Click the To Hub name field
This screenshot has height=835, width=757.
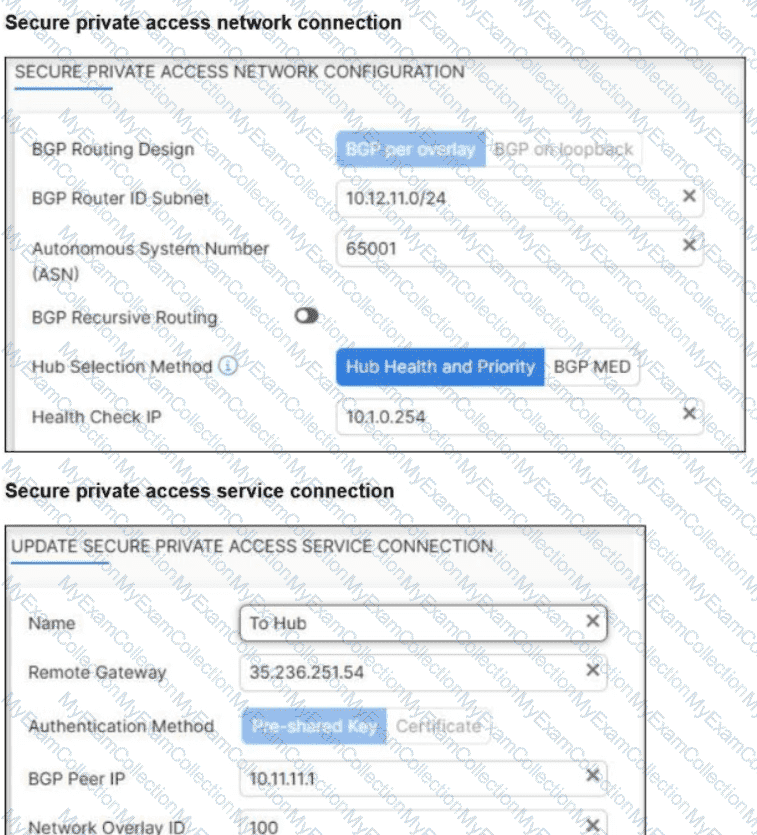410,623
